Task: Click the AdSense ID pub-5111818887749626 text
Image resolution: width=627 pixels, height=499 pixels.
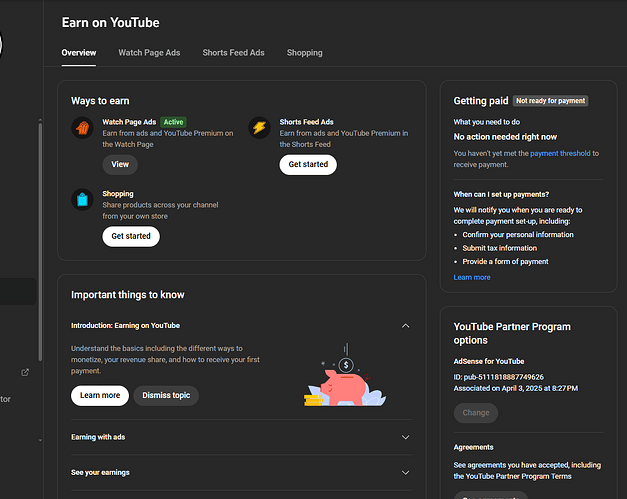Action: 499,377
